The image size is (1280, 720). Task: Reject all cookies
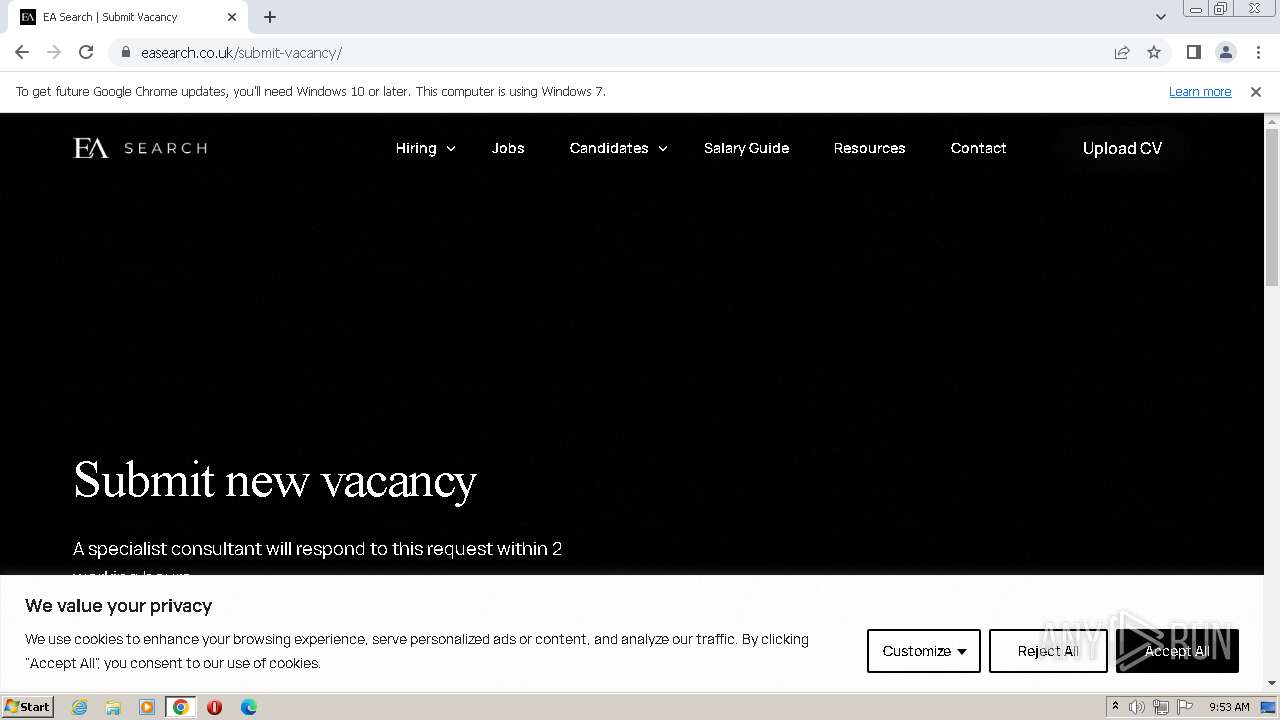coord(1048,651)
